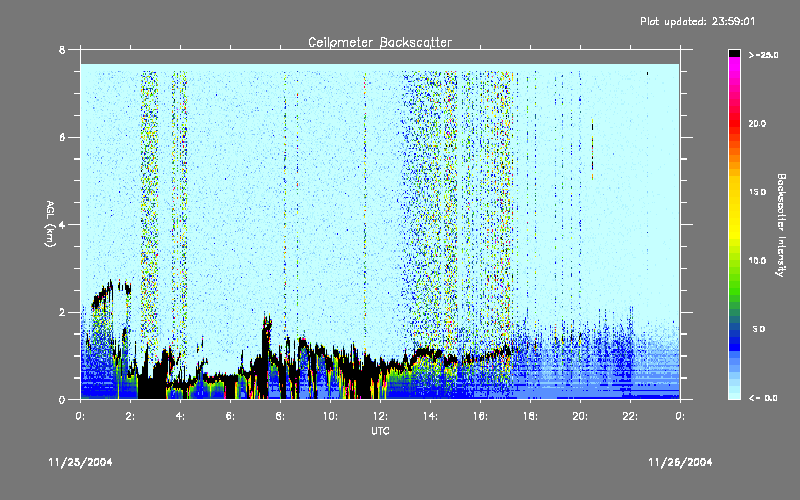Click the "AGL (km)" axis label
800x500 pixels.
(x=50, y=224)
